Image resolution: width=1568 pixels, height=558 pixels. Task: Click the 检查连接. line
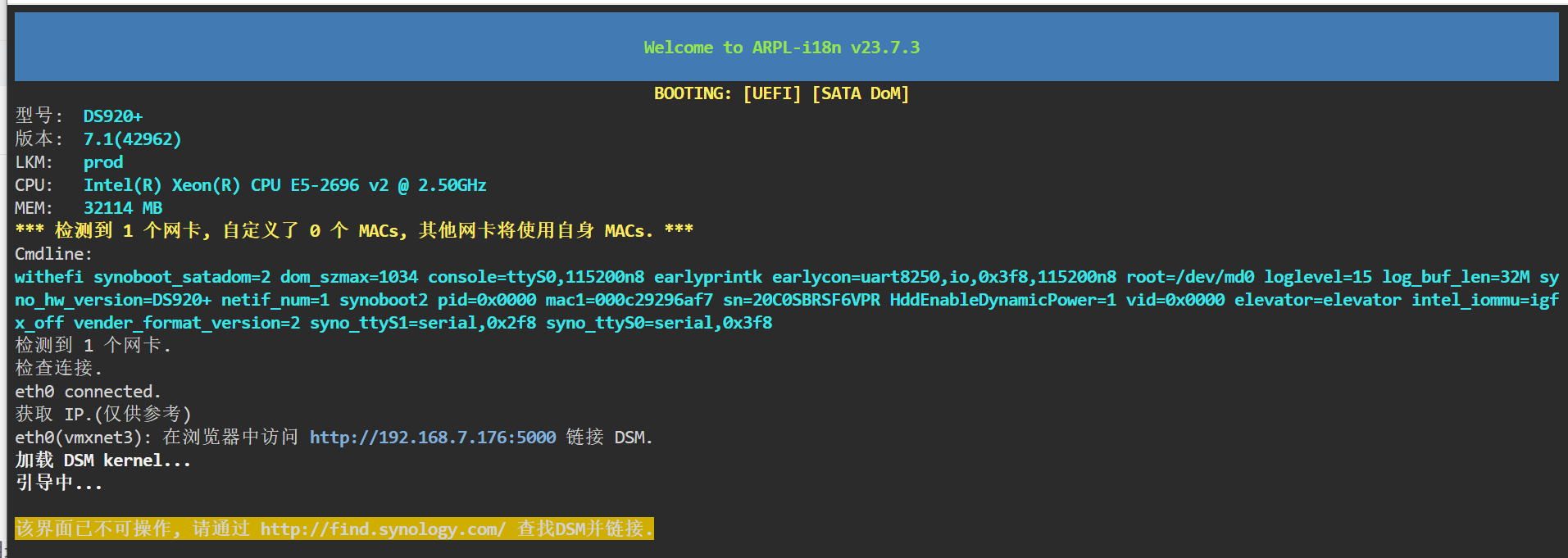(58, 369)
